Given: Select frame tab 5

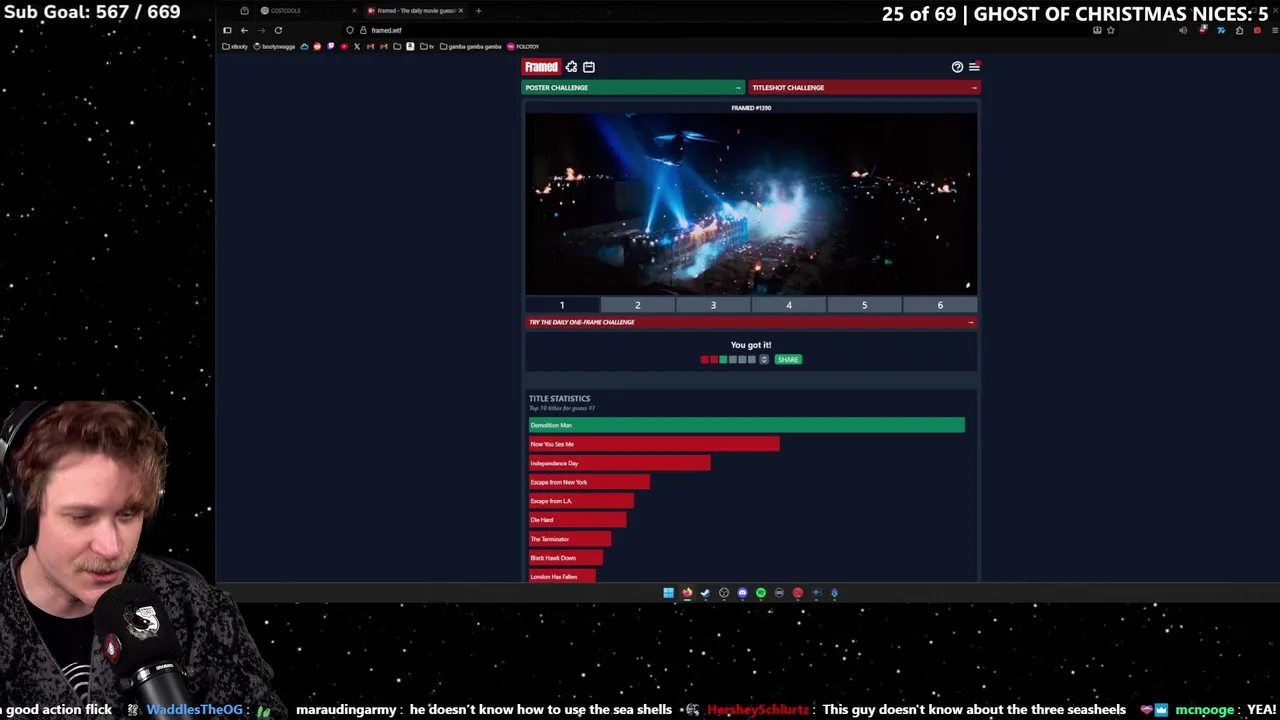Looking at the screenshot, I should [864, 305].
